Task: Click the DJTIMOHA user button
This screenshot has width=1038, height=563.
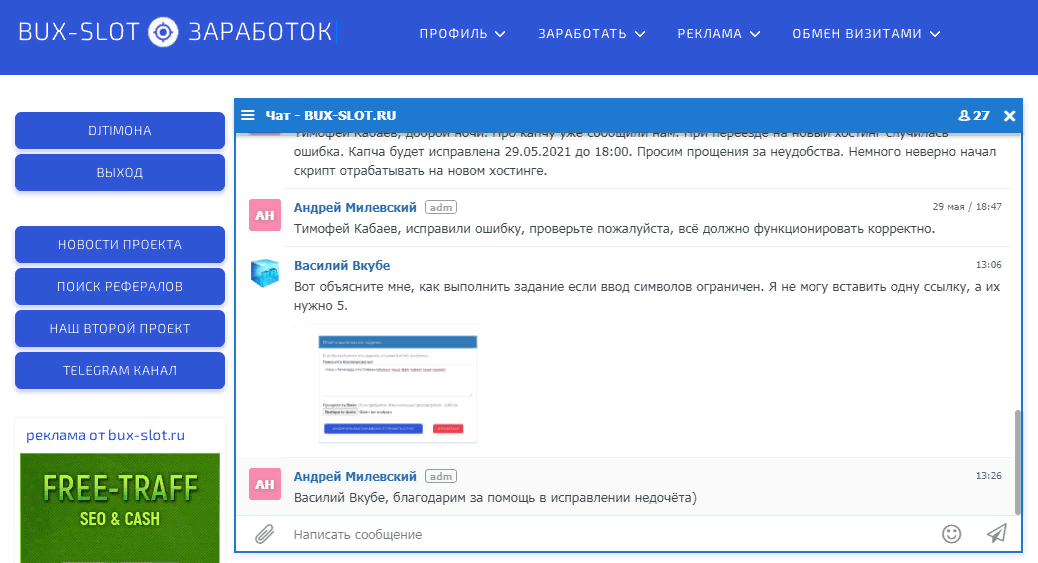Action: (x=120, y=130)
